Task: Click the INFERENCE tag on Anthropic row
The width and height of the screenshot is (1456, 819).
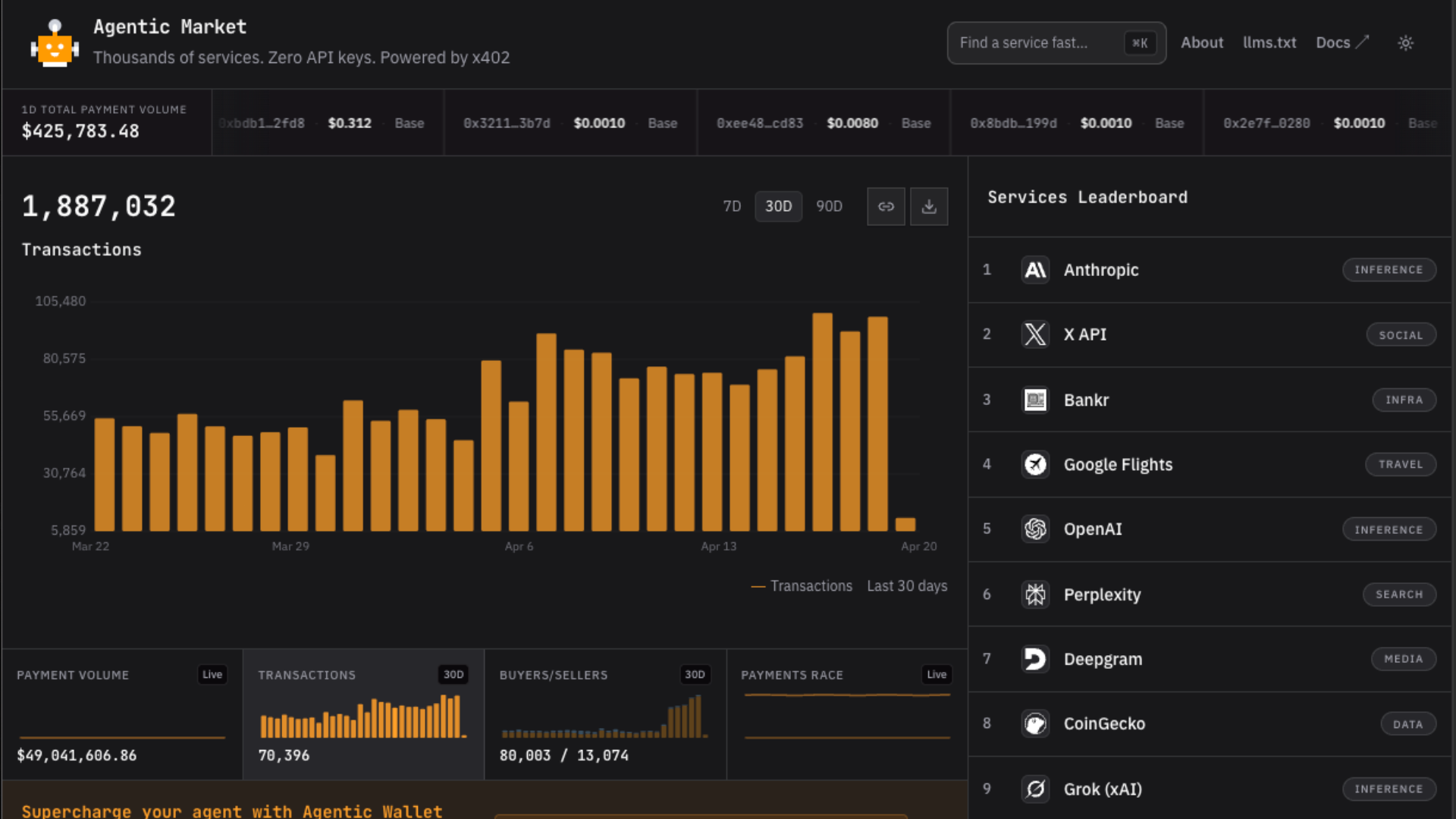Action: (1389, 270)
